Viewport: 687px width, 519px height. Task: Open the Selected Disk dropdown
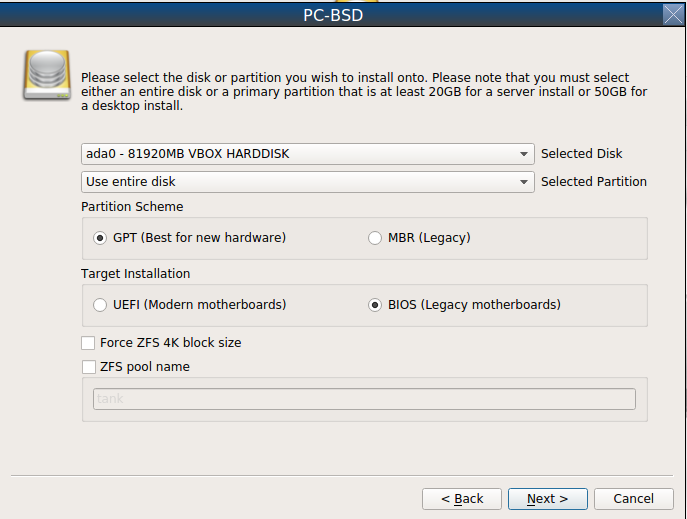coord(308,154)
